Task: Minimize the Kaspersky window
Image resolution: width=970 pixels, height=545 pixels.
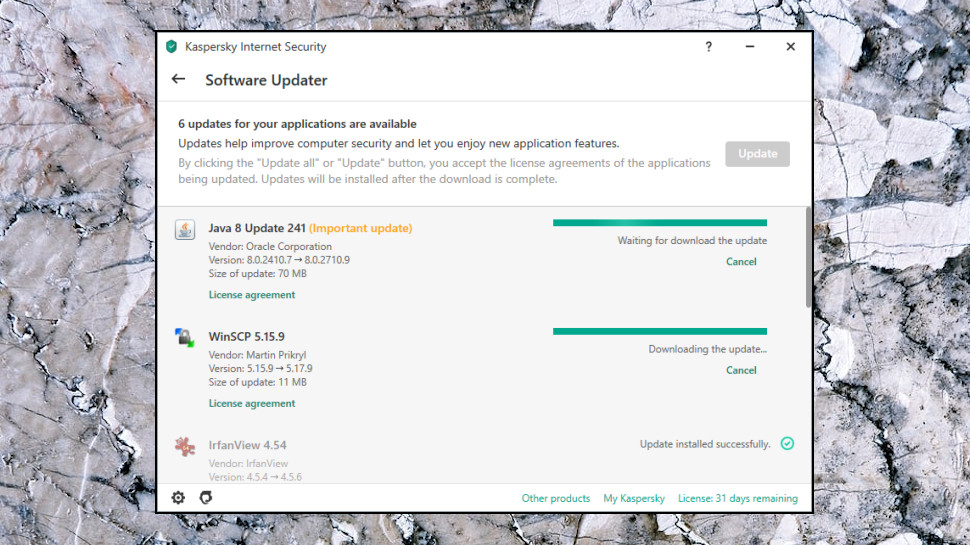Action: pyautogui.click(x=750, y=46)
